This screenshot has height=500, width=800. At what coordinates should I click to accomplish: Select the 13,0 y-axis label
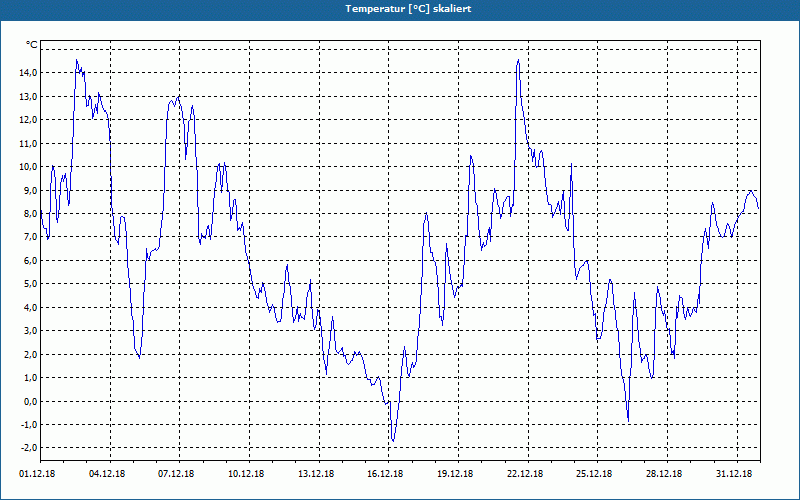[x=28, y=96]
